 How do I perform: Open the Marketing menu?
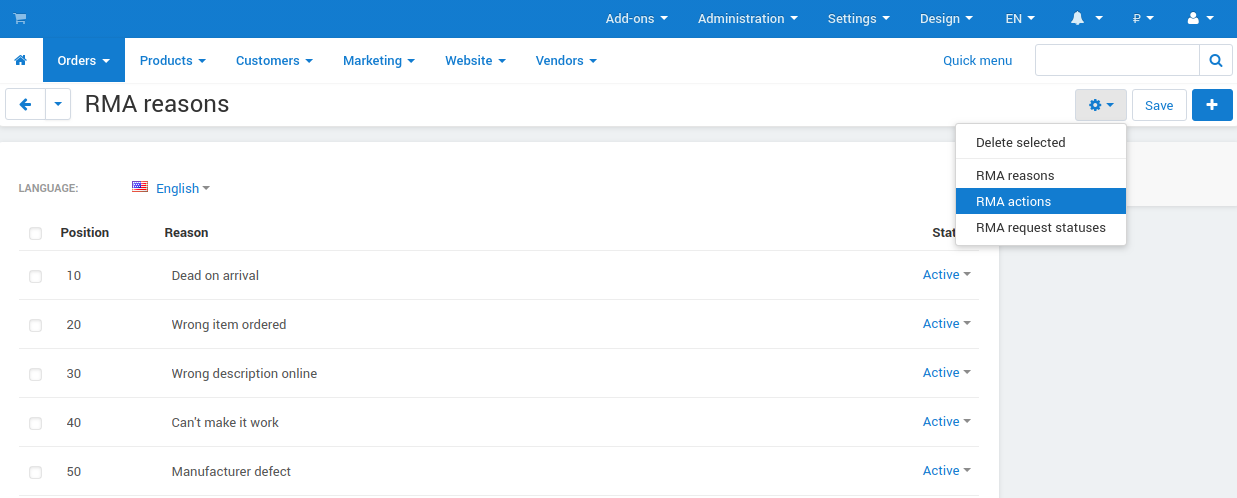click(x=379, y=60)
